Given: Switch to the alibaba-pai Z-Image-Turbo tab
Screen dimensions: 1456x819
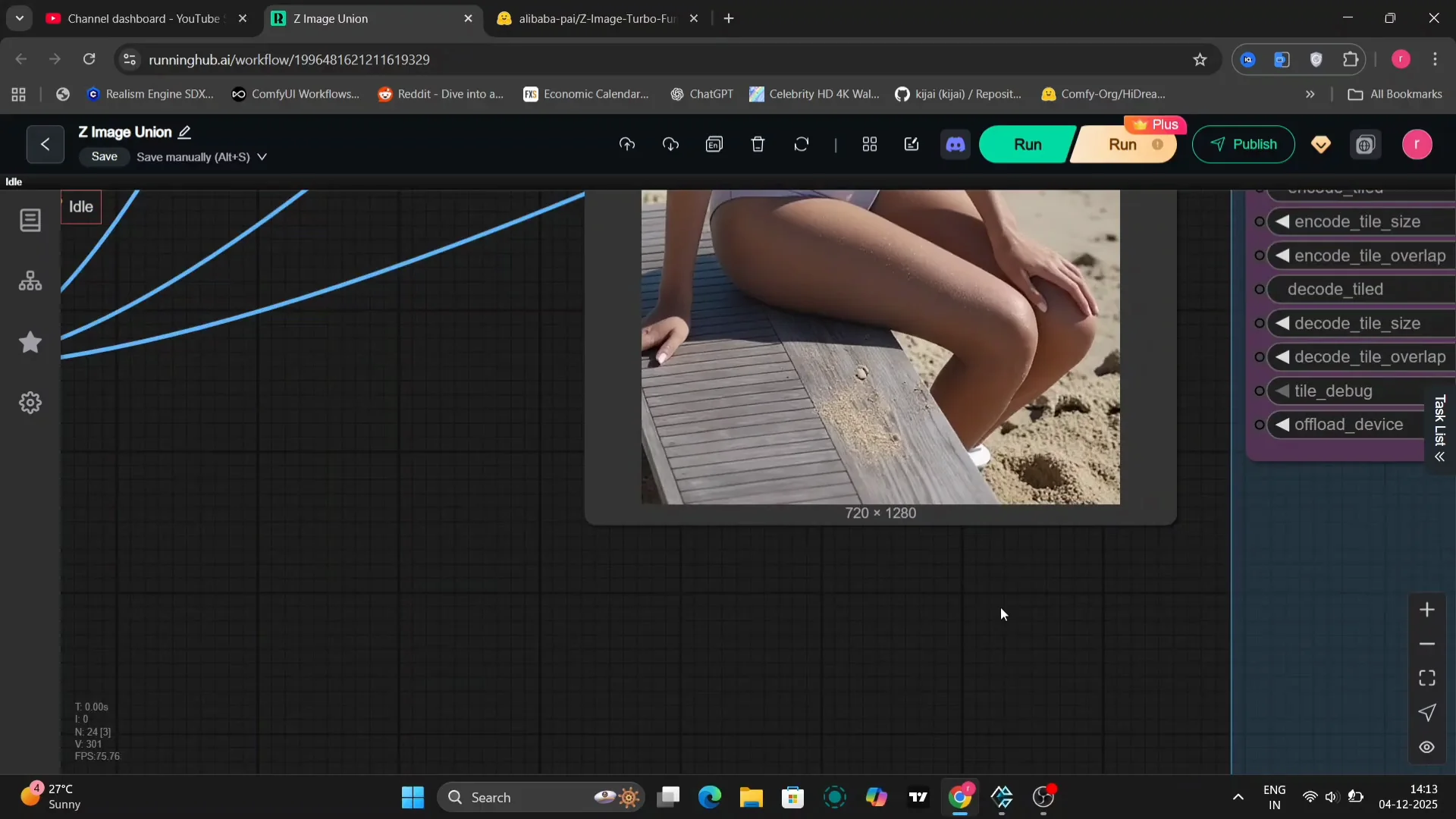Looking at the screenshot, I should pos(597,18).
